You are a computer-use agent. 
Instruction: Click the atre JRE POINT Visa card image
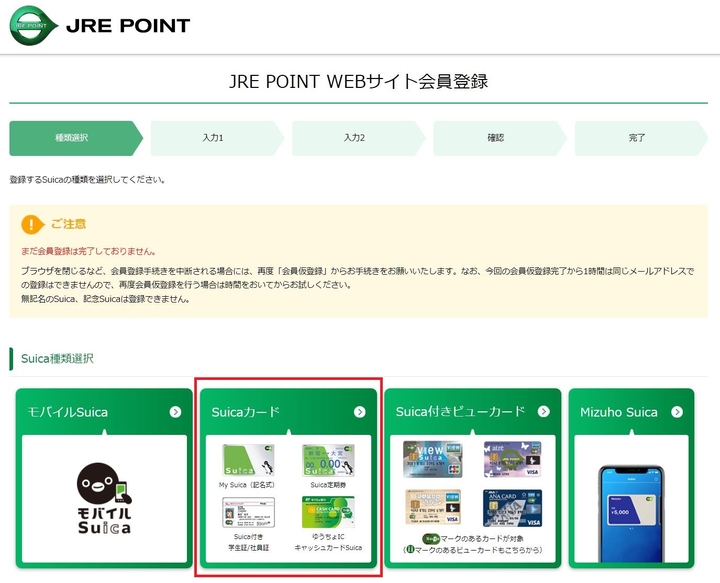pyautogui.click(x=512, y=459)
